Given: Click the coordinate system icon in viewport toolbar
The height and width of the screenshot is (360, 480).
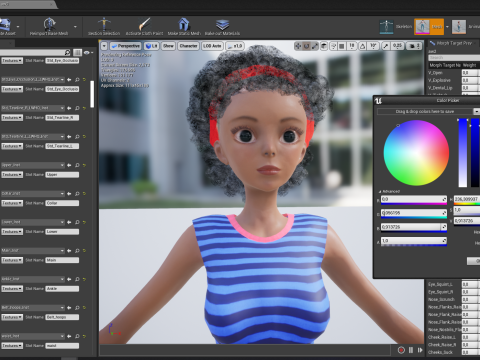Looking at the screenshot, I should click(324, 46).
